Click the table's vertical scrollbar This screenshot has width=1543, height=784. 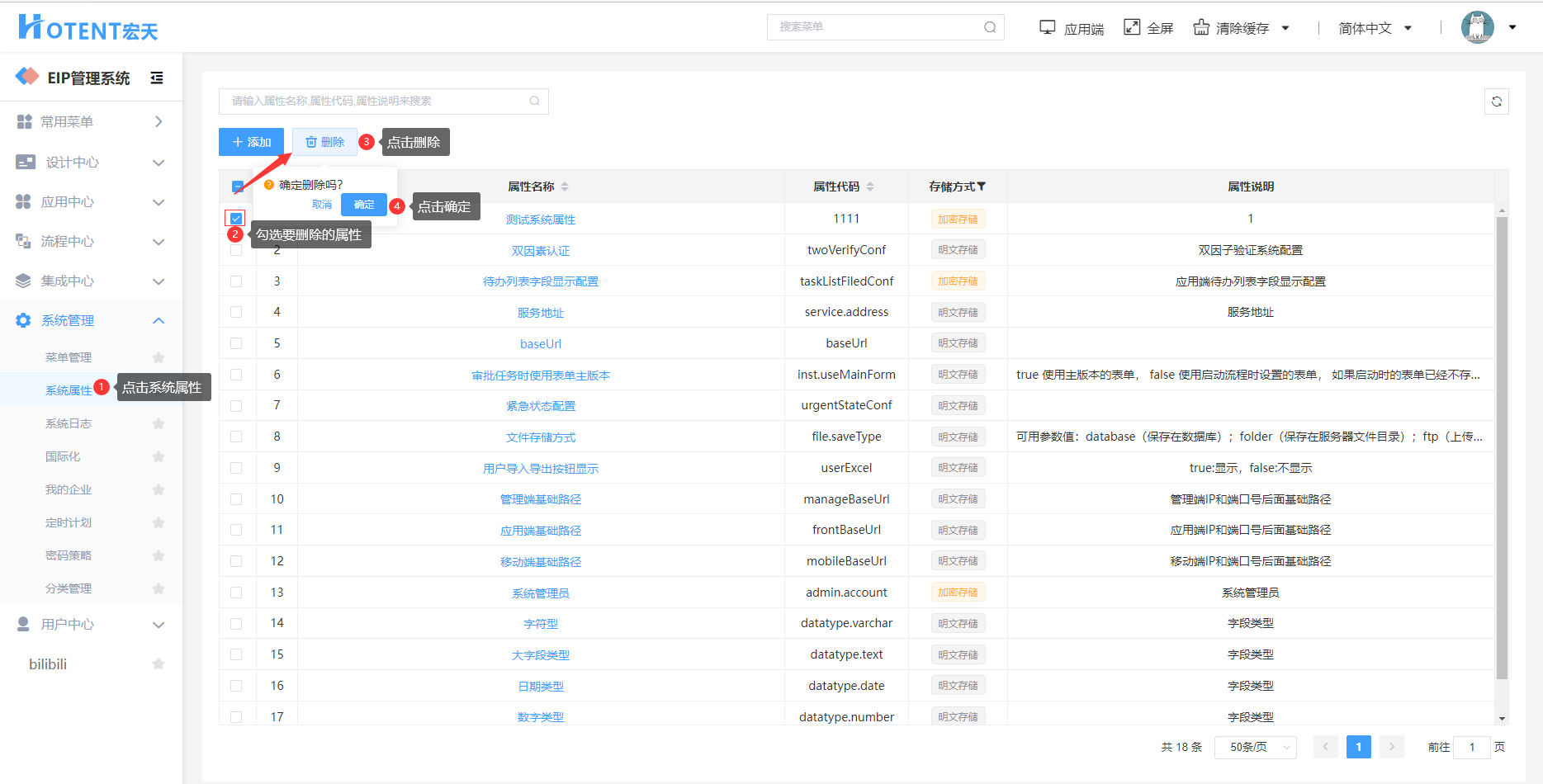pos(1502,446)
